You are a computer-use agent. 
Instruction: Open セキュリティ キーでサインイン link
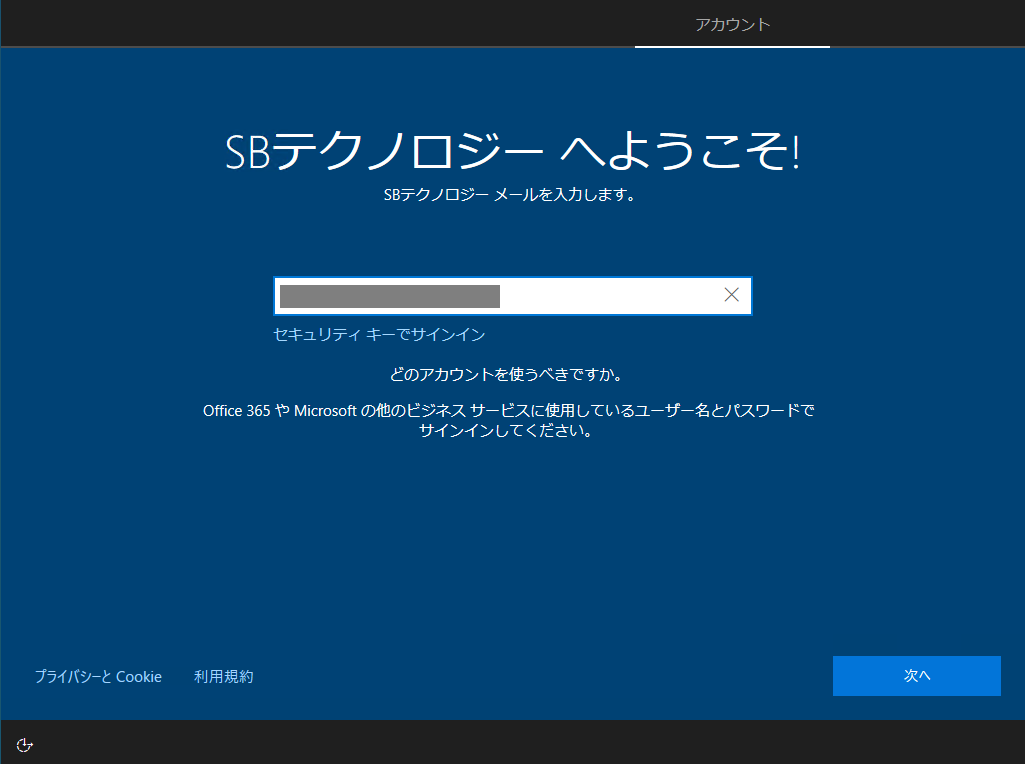[x=379, y=335]
